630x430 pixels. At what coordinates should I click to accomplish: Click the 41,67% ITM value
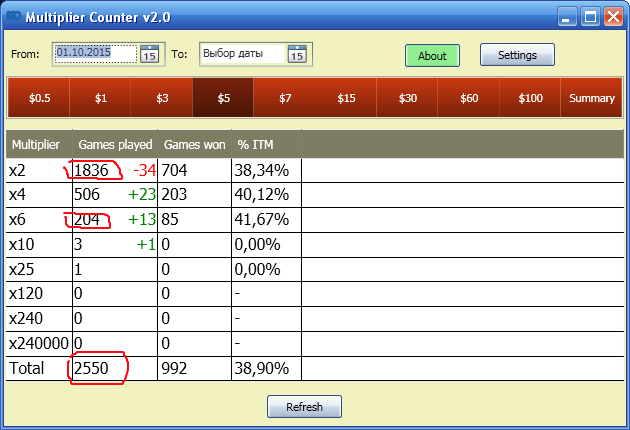pos(262,219)
